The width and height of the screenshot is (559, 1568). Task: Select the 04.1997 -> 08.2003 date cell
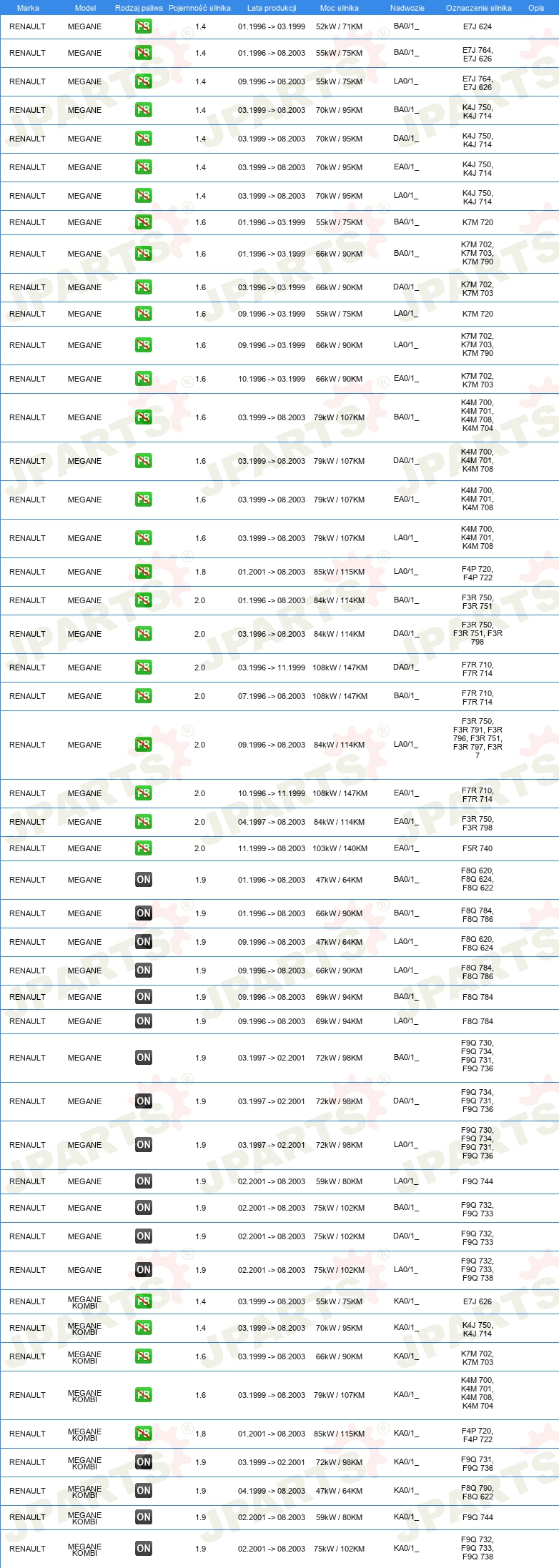pyautogui.click(x=272, y=822)
